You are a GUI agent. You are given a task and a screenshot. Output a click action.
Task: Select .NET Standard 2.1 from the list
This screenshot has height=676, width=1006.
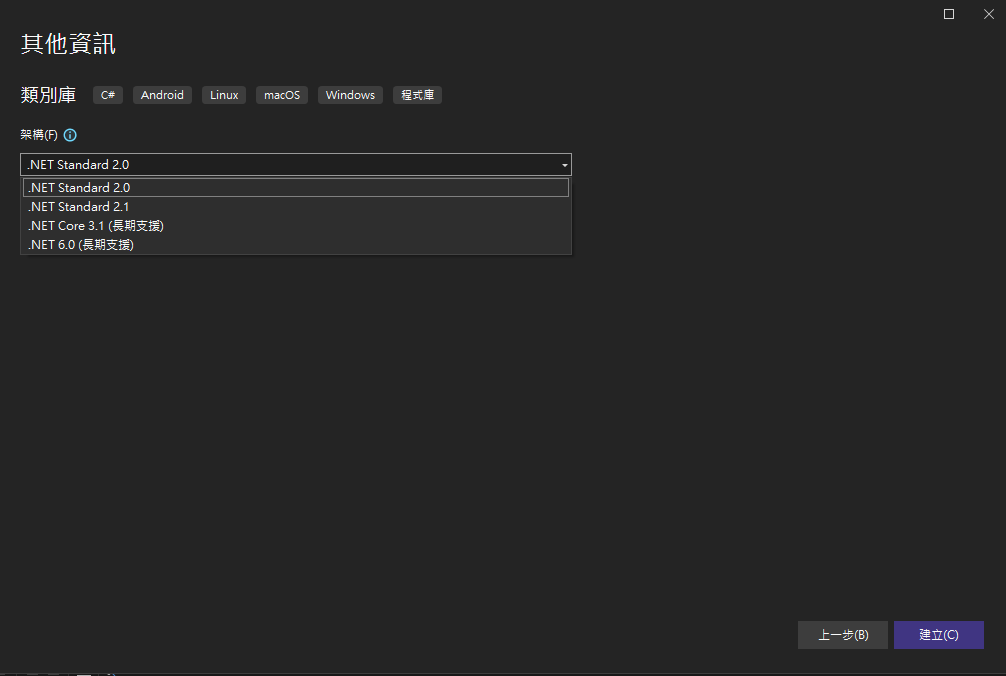tap(78, 206)
